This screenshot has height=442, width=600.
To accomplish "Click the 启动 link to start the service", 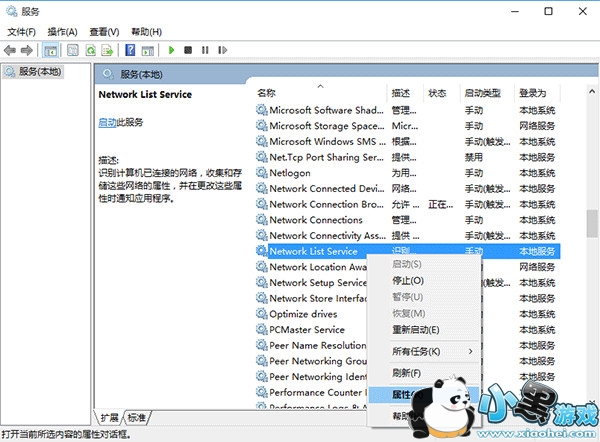I will pos(107,122).
